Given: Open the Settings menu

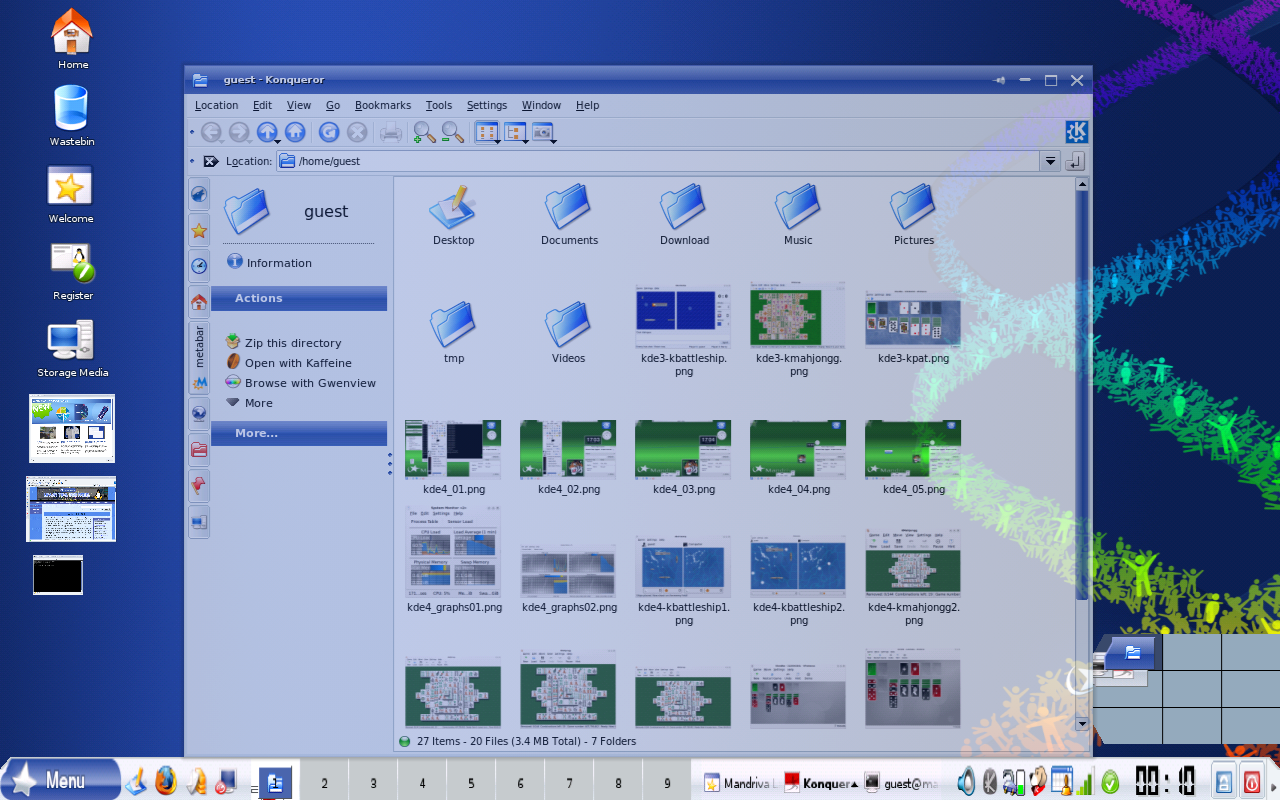Looking at the screenshot, I should [487, 105].
